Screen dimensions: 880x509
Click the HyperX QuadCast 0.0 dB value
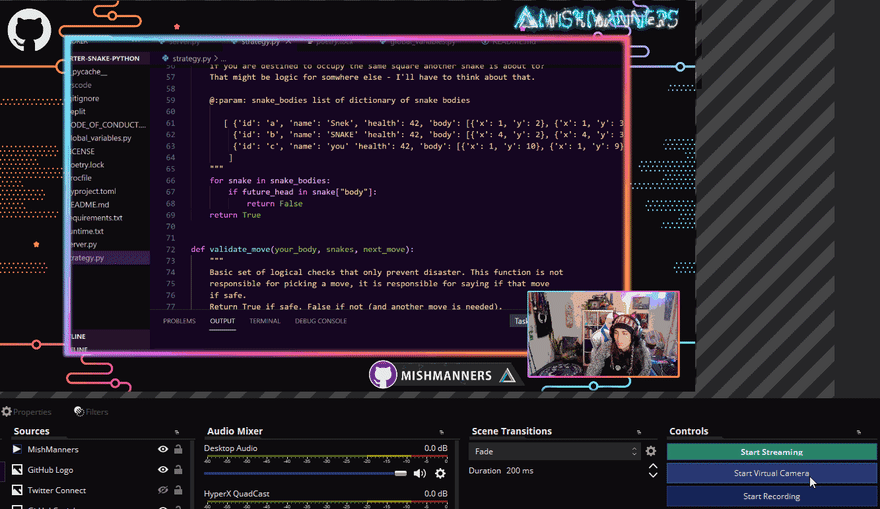pos(436,493)
